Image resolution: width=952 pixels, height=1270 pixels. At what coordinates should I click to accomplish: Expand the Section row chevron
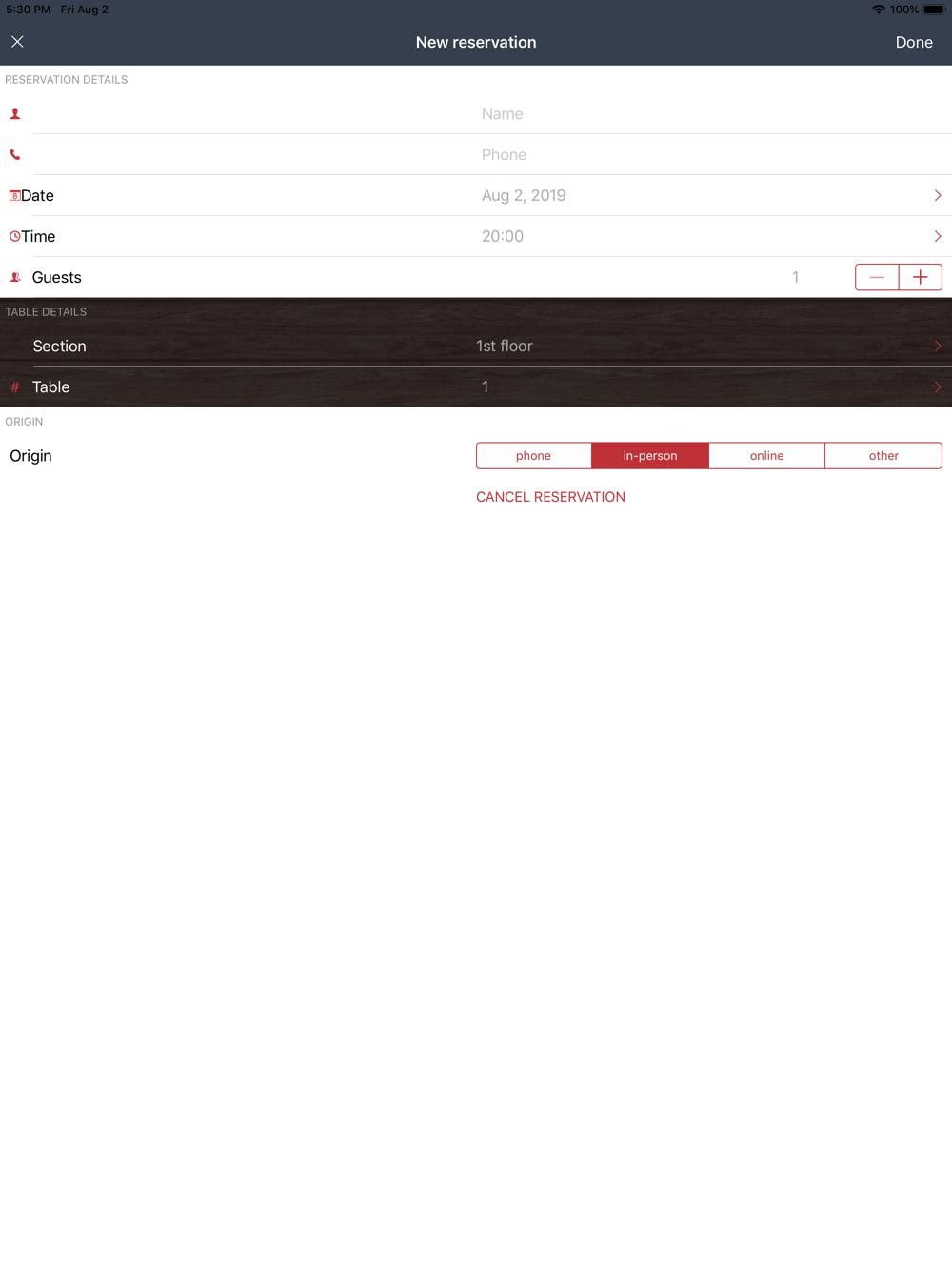[938, 347]
